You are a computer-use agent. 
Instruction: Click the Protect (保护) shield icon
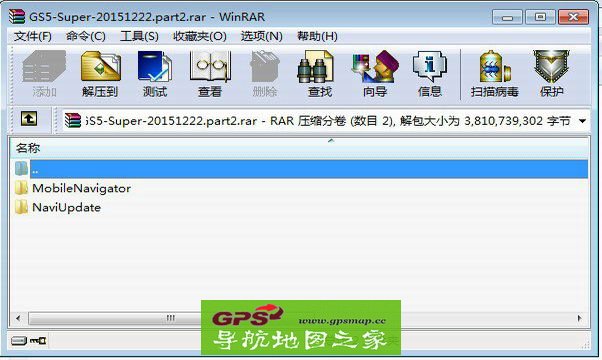click(x=551, y=74)
